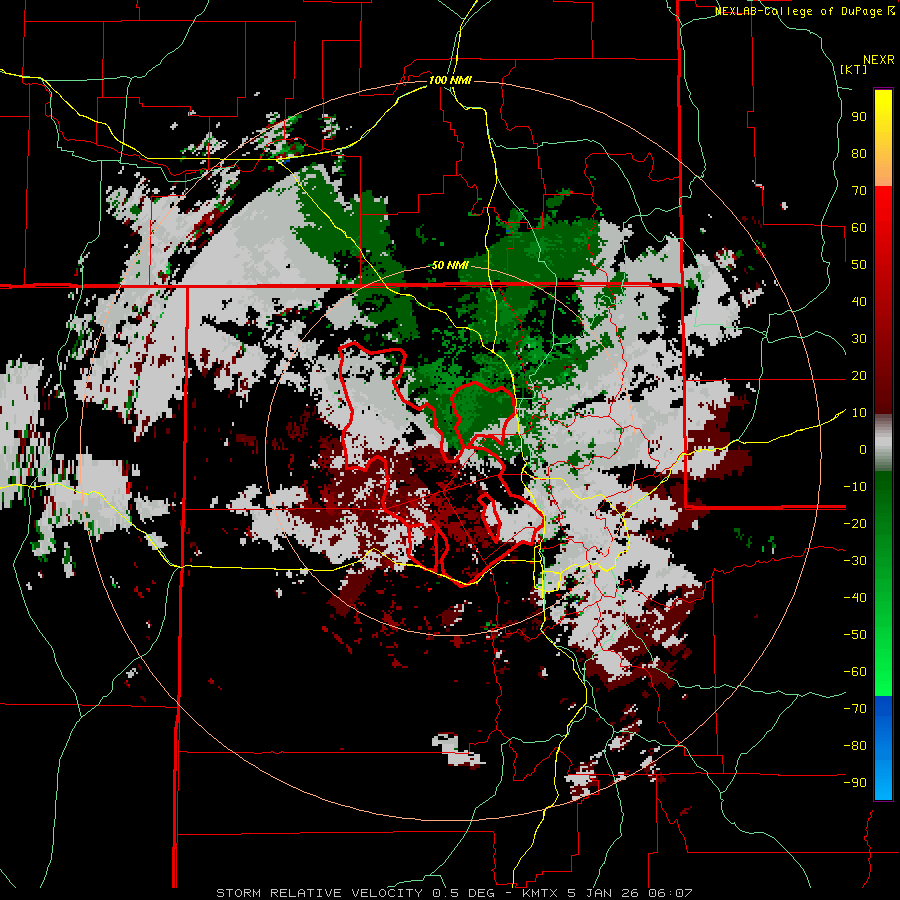Click the -40 value on velocity scale

(x=855, y=598)
